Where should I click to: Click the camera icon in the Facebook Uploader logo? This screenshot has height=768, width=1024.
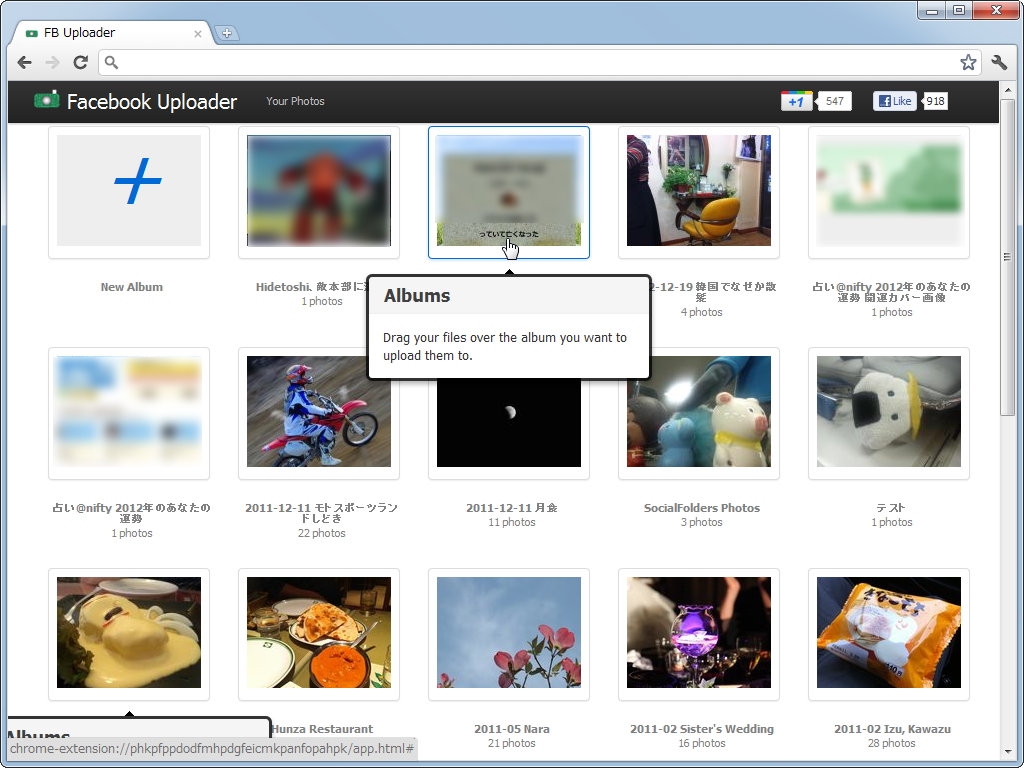47,100
